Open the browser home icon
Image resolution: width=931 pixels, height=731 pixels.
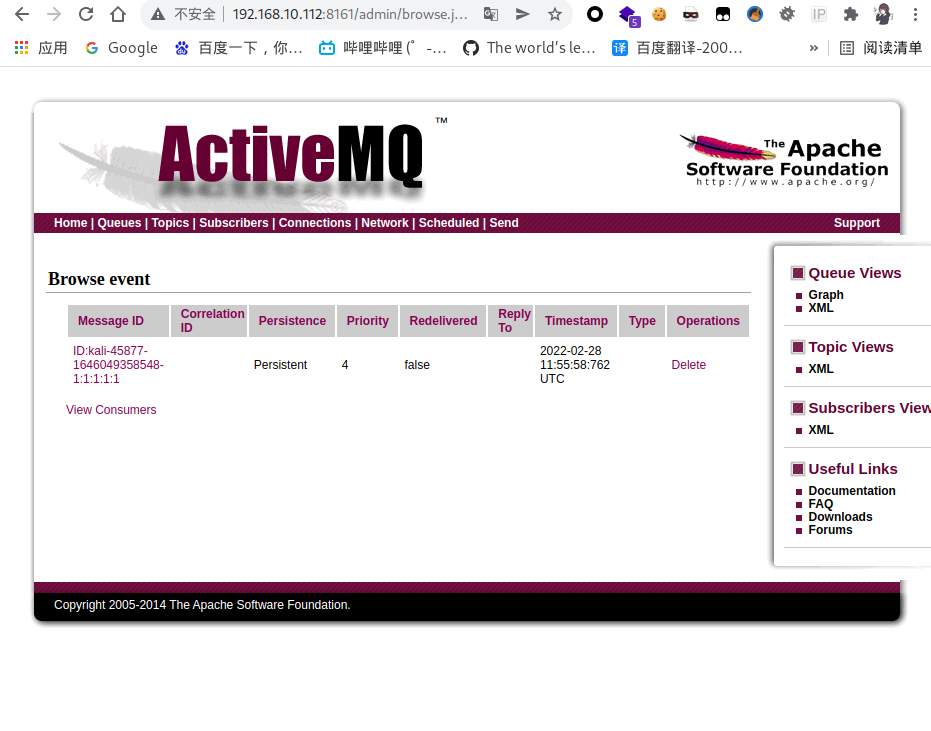pos(118,14)
